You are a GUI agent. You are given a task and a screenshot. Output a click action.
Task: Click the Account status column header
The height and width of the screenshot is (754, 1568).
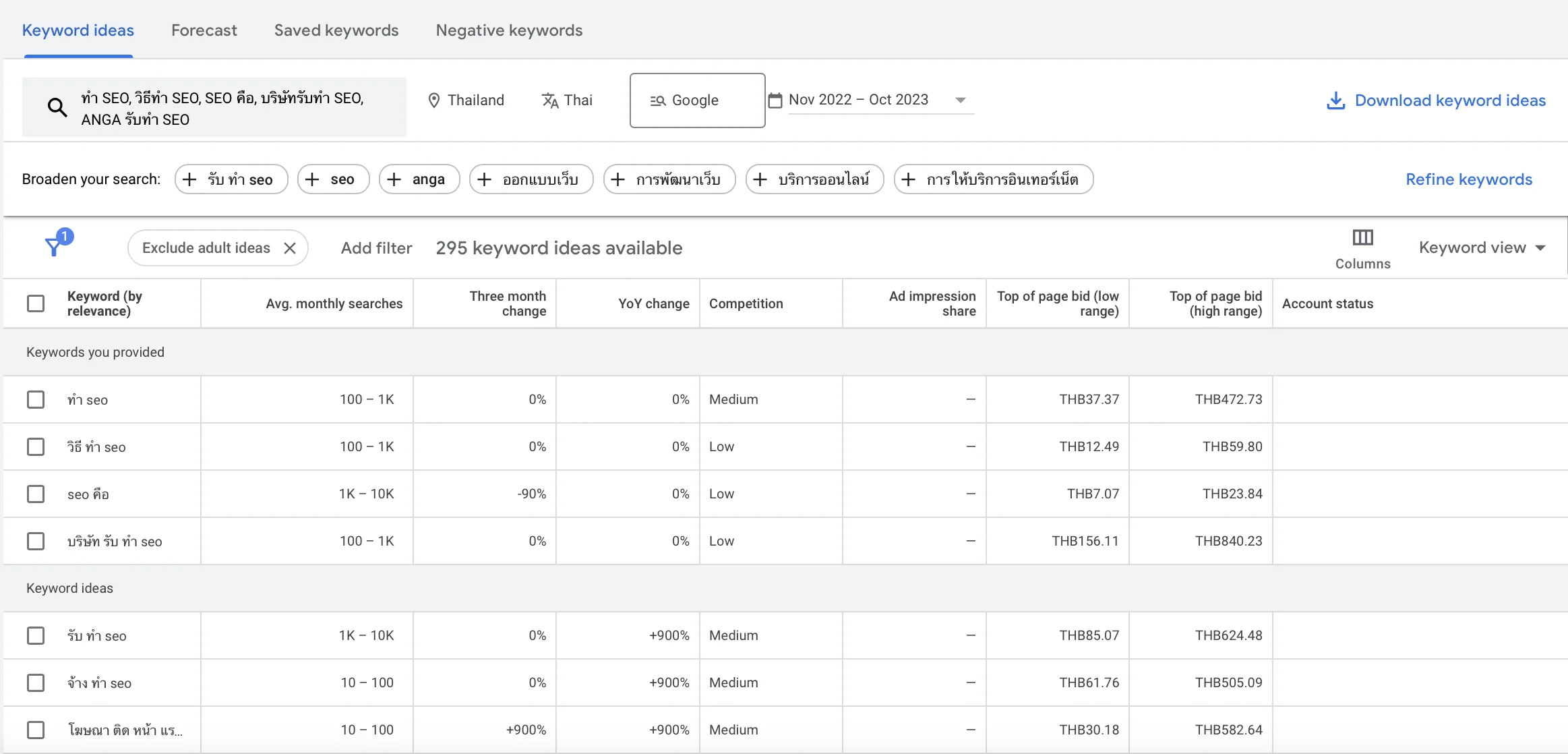1327,303
